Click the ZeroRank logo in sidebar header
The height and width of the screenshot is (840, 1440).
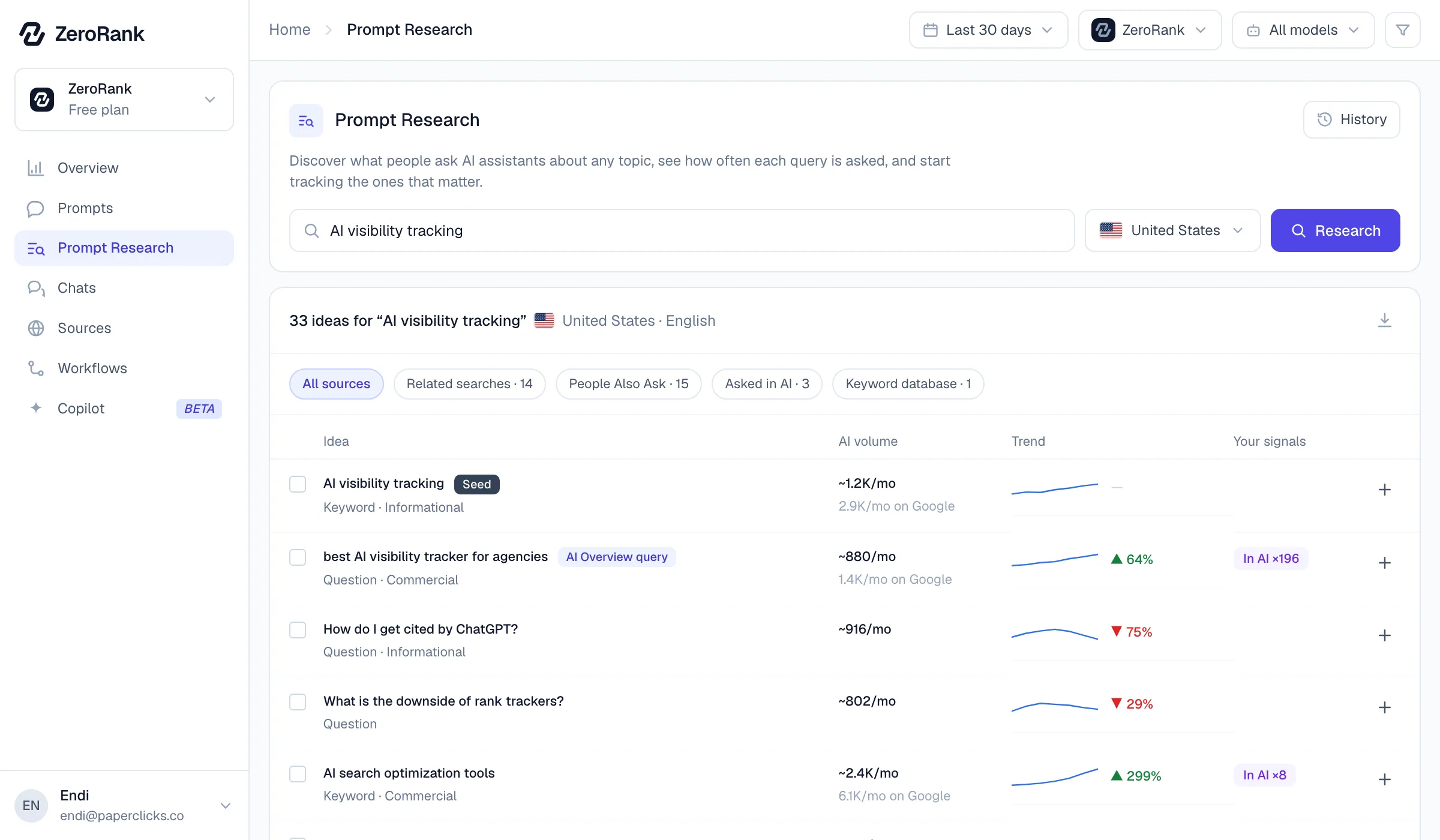(x=82, y=34)
